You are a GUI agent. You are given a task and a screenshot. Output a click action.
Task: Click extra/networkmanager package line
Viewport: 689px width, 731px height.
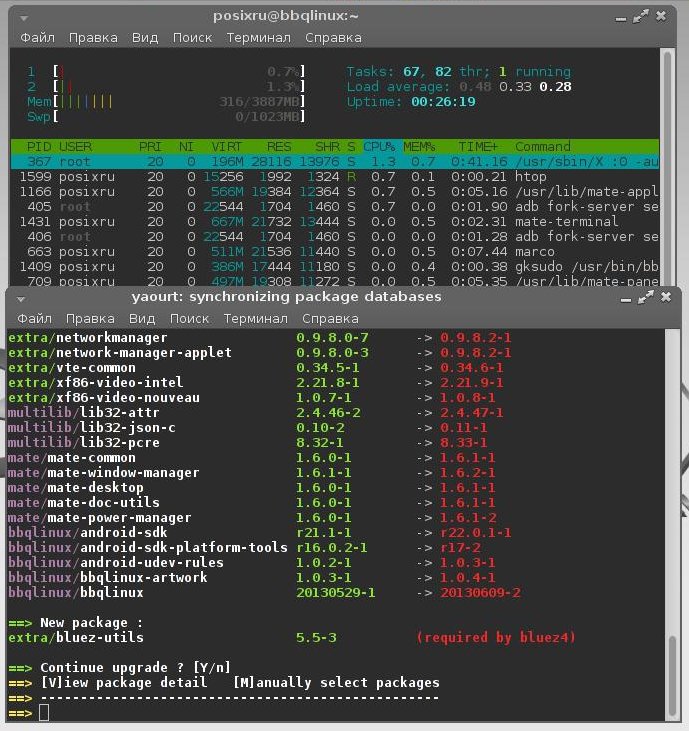tap(260, 338)
